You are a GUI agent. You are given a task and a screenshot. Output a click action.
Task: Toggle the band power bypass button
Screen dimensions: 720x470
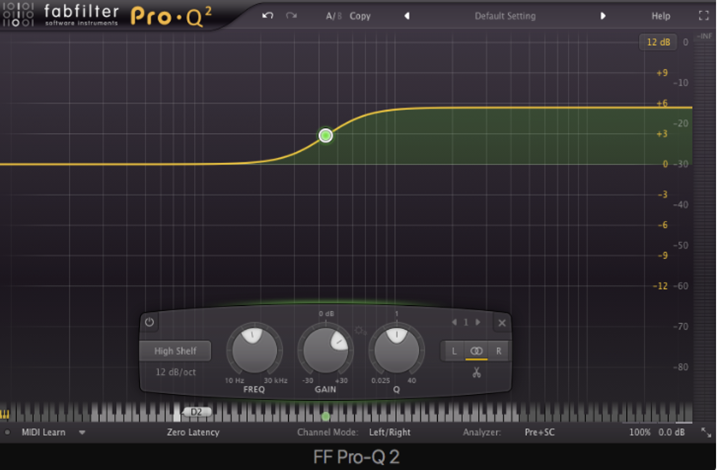pyautogui.click(x=150, y=322)
